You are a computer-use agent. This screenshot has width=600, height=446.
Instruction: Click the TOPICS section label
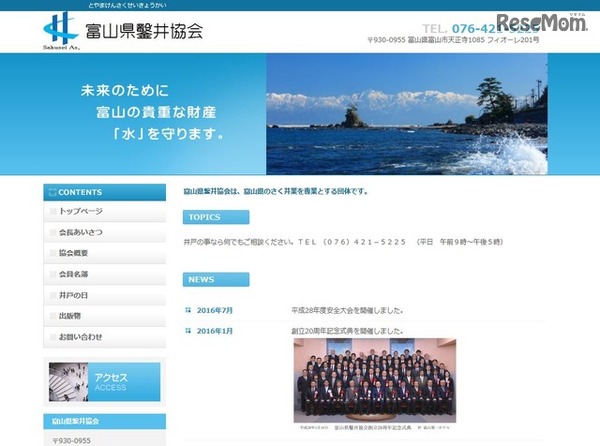(216, 217)
